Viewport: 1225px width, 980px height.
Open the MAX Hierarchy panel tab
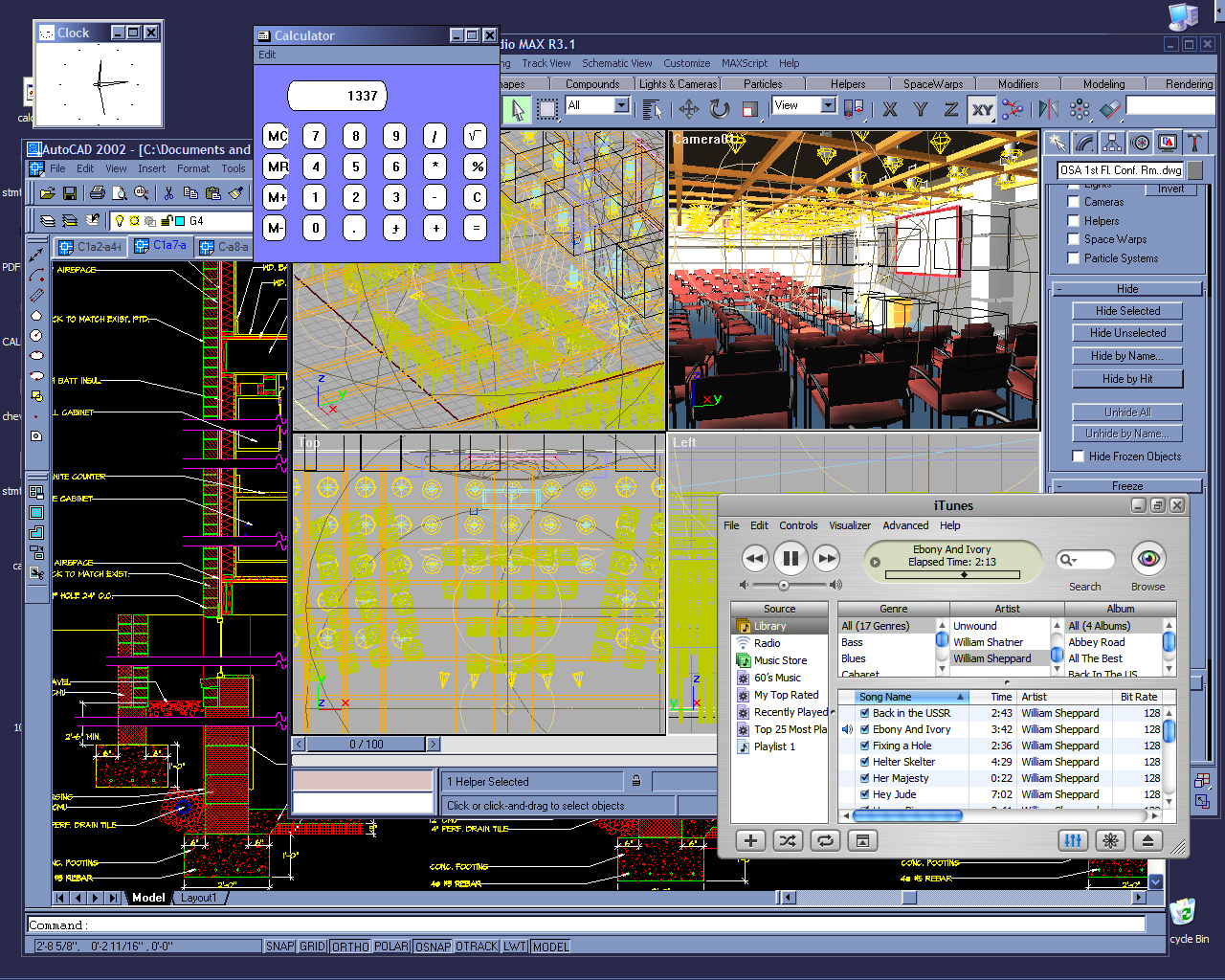tap(1112, 143)
